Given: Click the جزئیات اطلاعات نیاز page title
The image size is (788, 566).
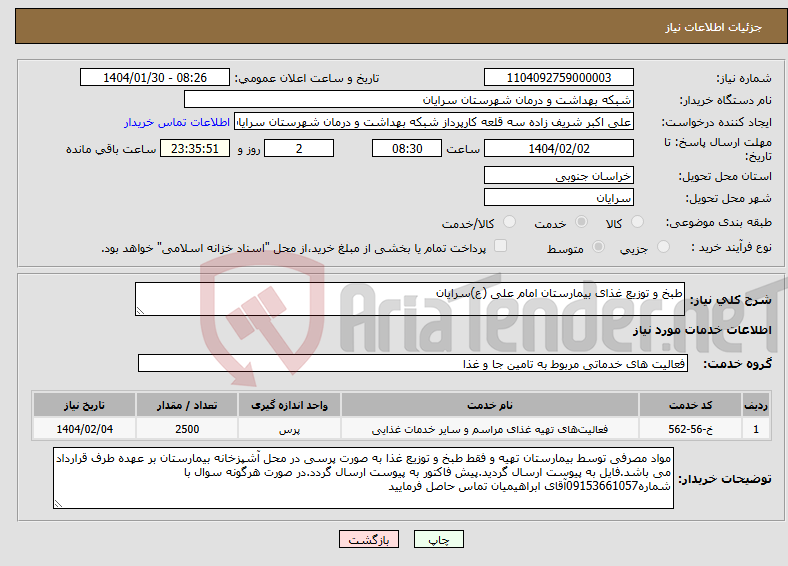Looking at the screenshot, I should point(714,27).
